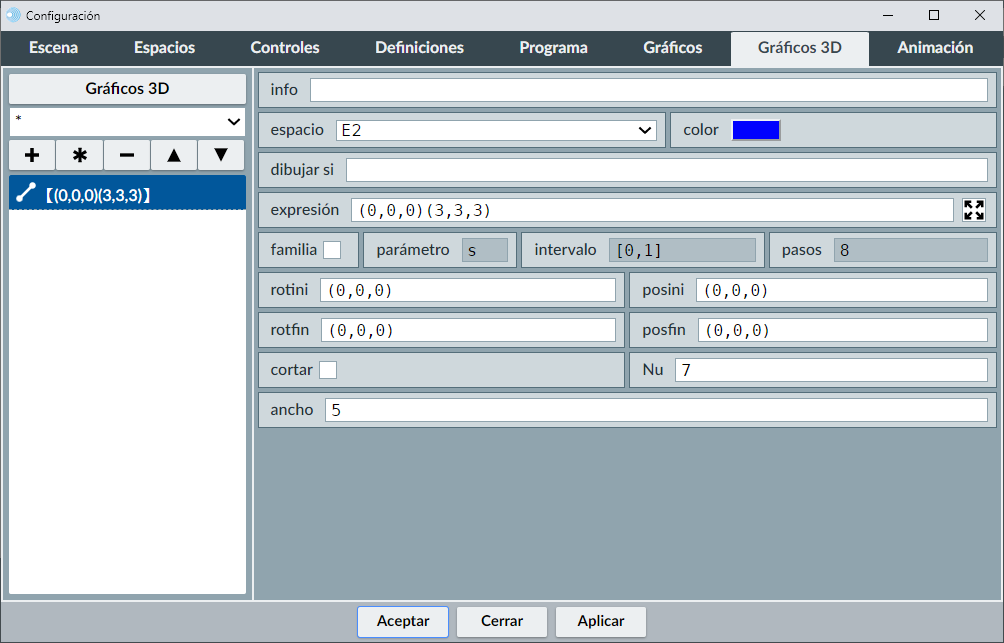Click the plus icon to add graphic
The height and width of the screenshot is (643, 1004).
(x=32, y=156)
